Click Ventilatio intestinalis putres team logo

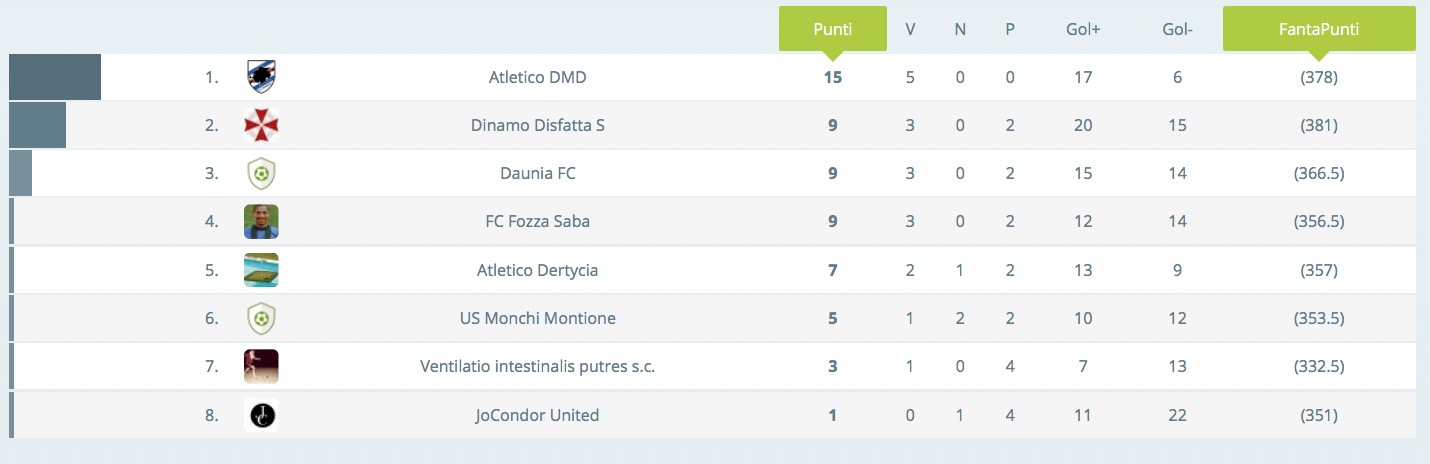(261, 366)
